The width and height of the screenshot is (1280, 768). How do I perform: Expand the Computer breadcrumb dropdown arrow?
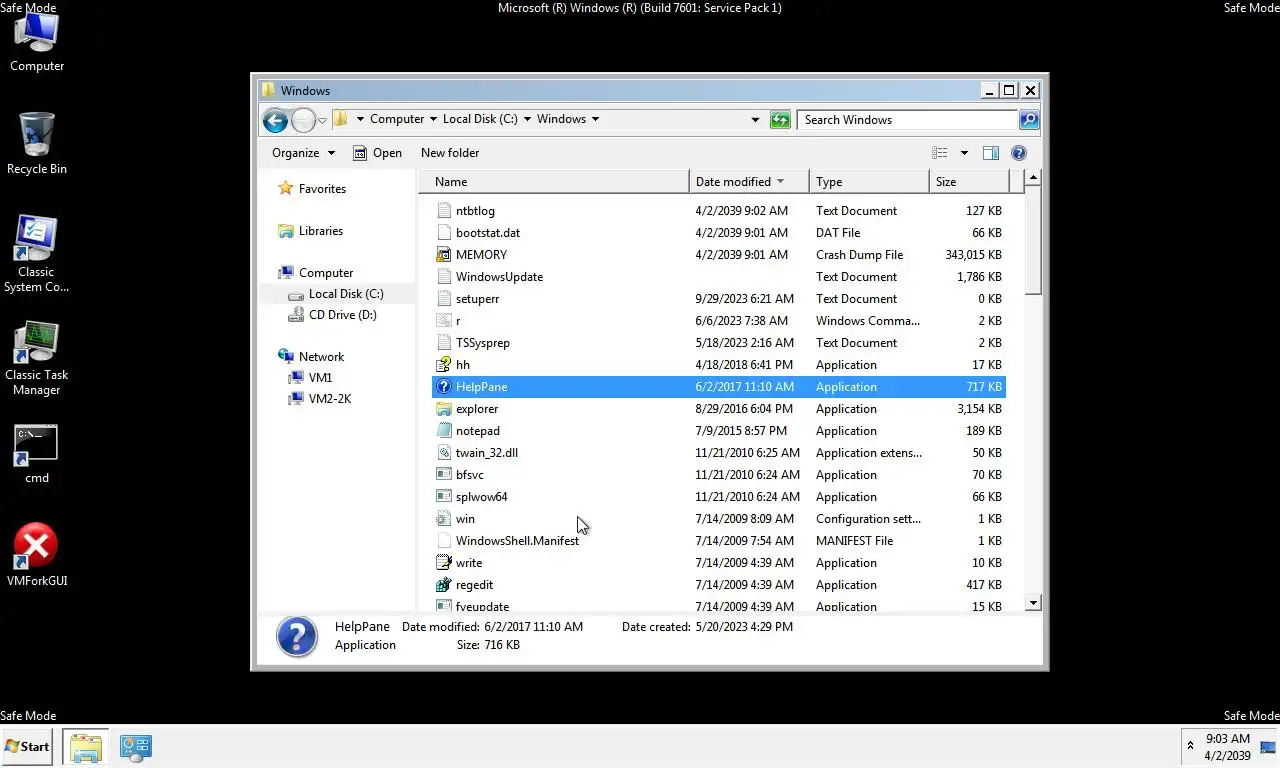434,119
